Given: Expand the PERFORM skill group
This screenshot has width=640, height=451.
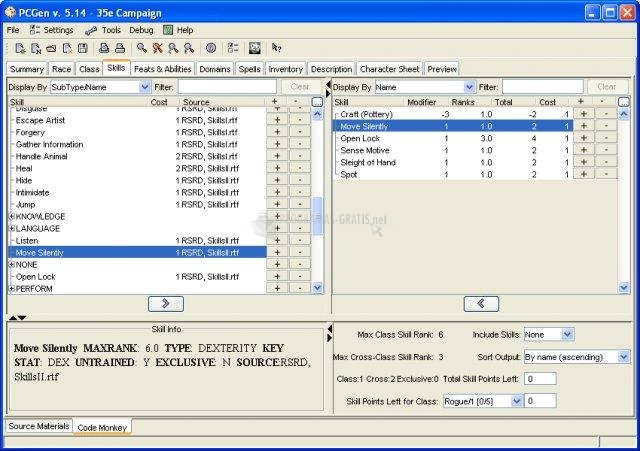Looking at the screenshot, I should click(12, 289).
